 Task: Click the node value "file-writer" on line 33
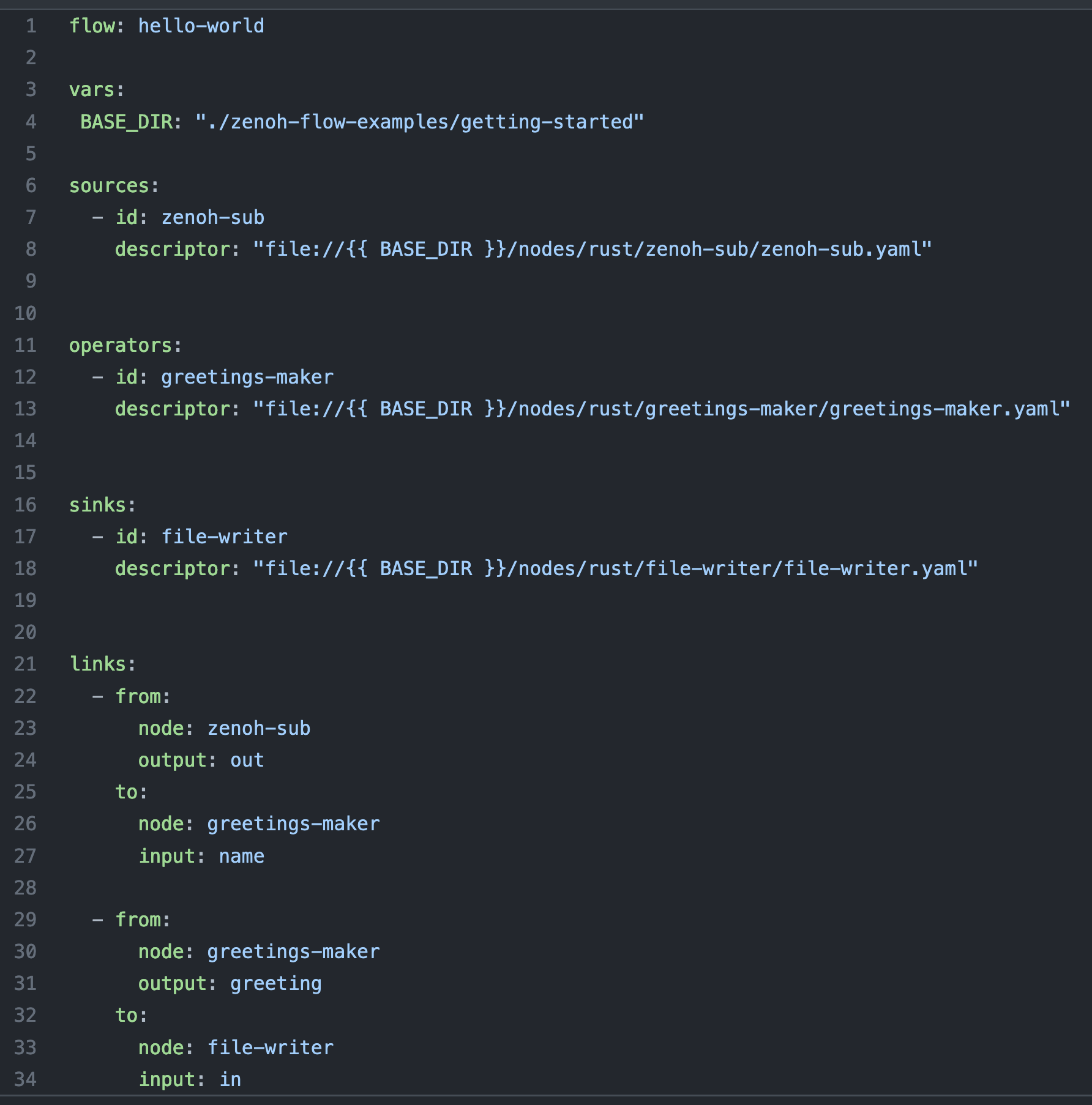(269, 1047)
